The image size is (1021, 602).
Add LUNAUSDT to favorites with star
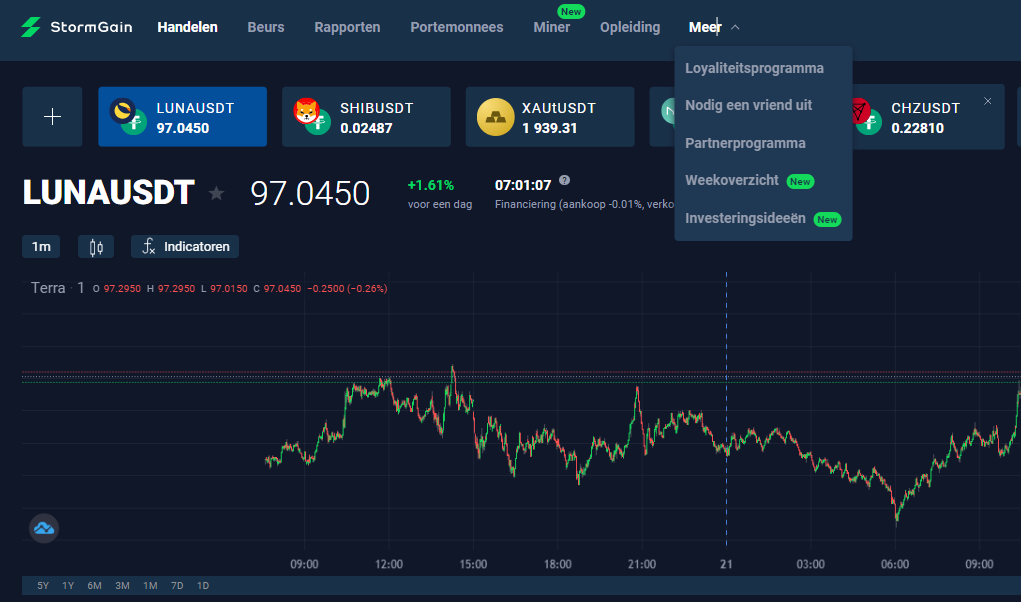pyautogui.click(x=217, y=193)
